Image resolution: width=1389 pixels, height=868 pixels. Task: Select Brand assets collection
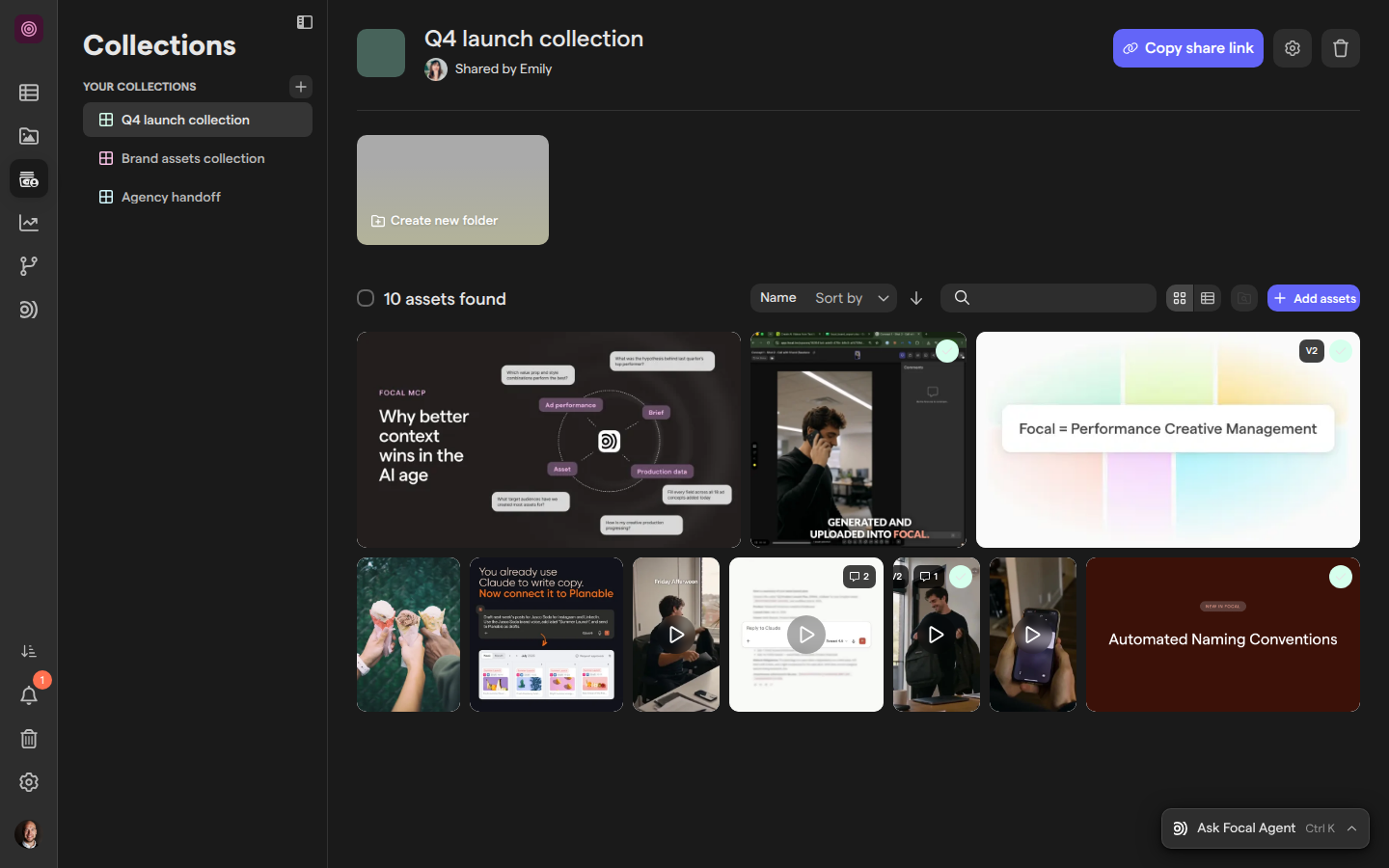tap(198, 158)
